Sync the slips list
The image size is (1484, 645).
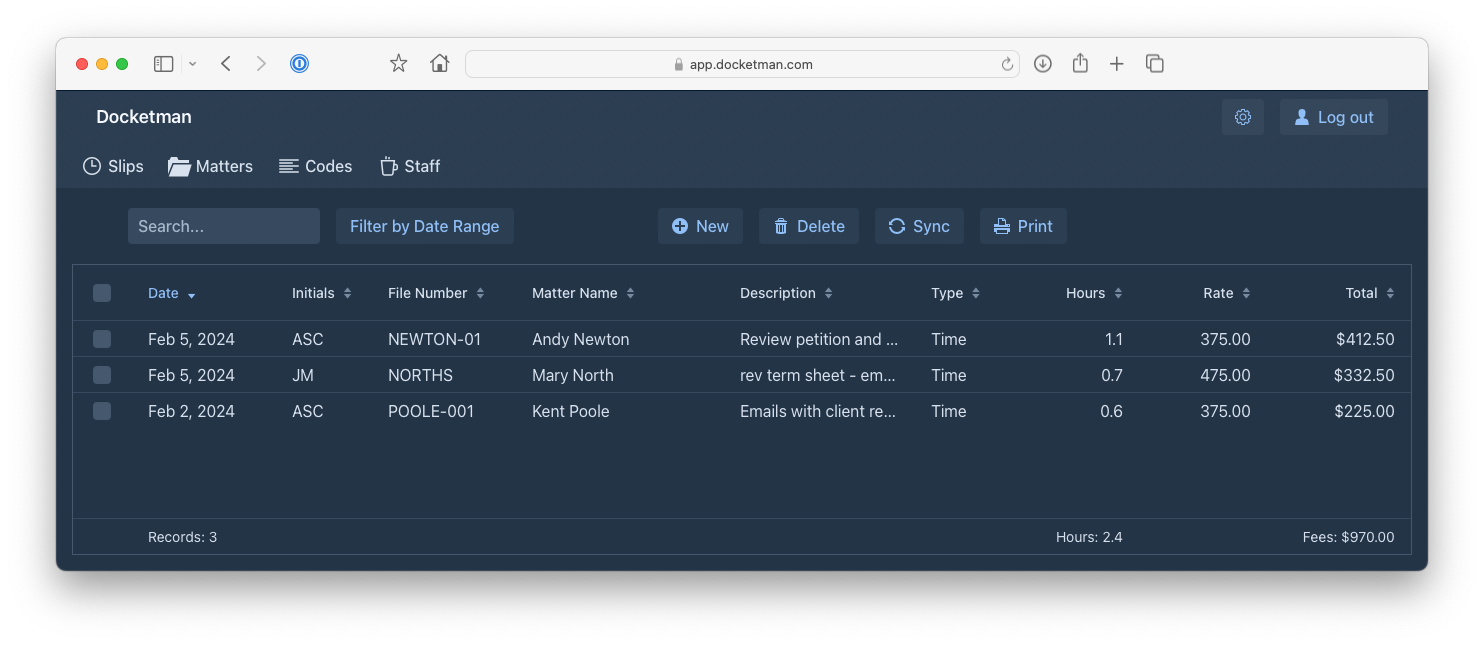(x=919, y=226)
